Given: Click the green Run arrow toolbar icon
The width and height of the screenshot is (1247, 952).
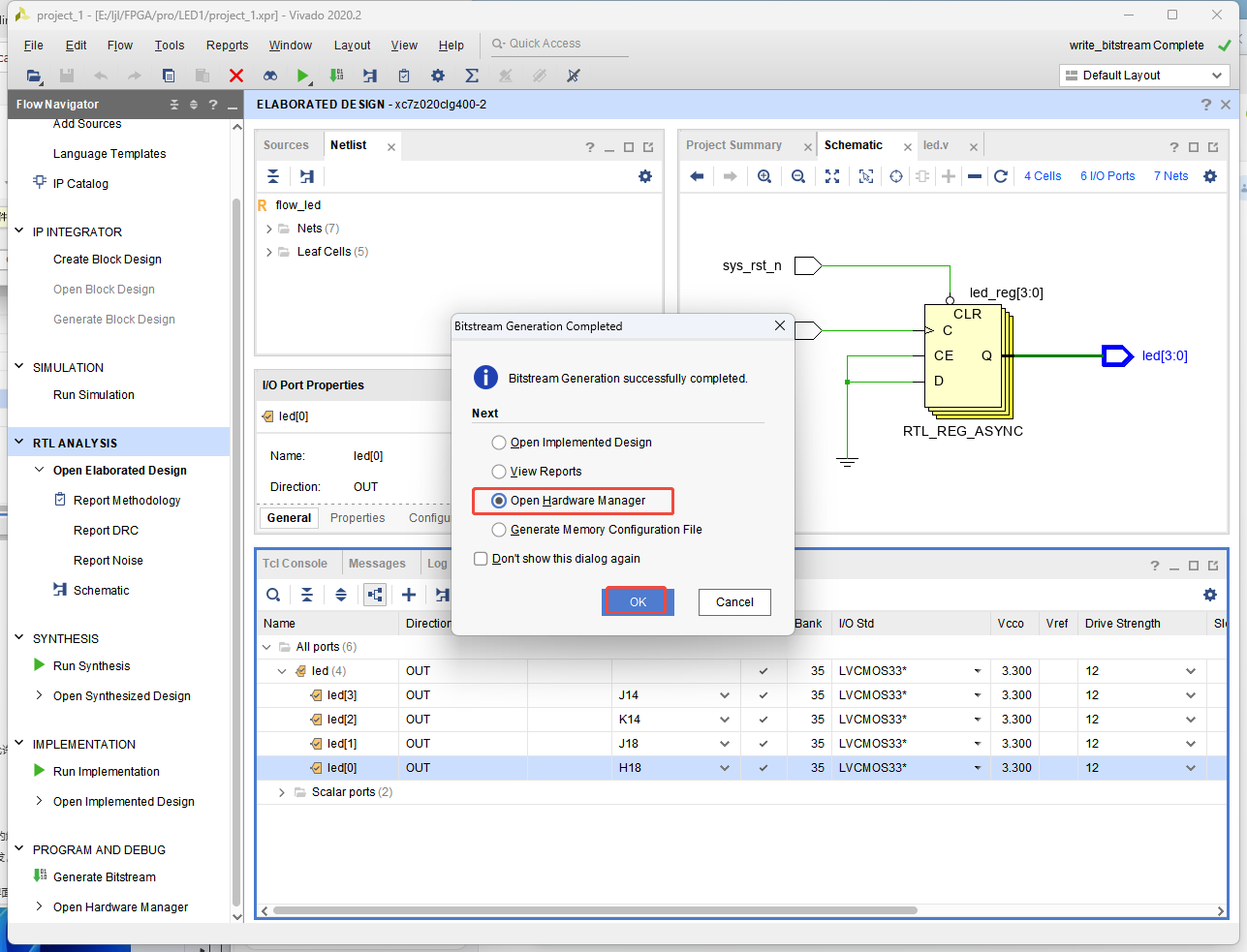Looking at the screenshot, I should (x=303, y=76).
